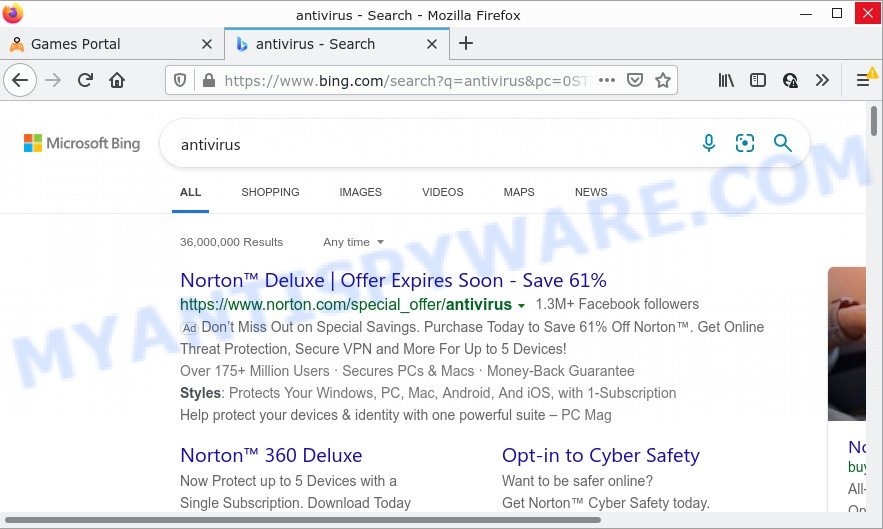View site security padlock info
Image resolution: width=883 pixels, height=529 pixels.
(209, 81)
